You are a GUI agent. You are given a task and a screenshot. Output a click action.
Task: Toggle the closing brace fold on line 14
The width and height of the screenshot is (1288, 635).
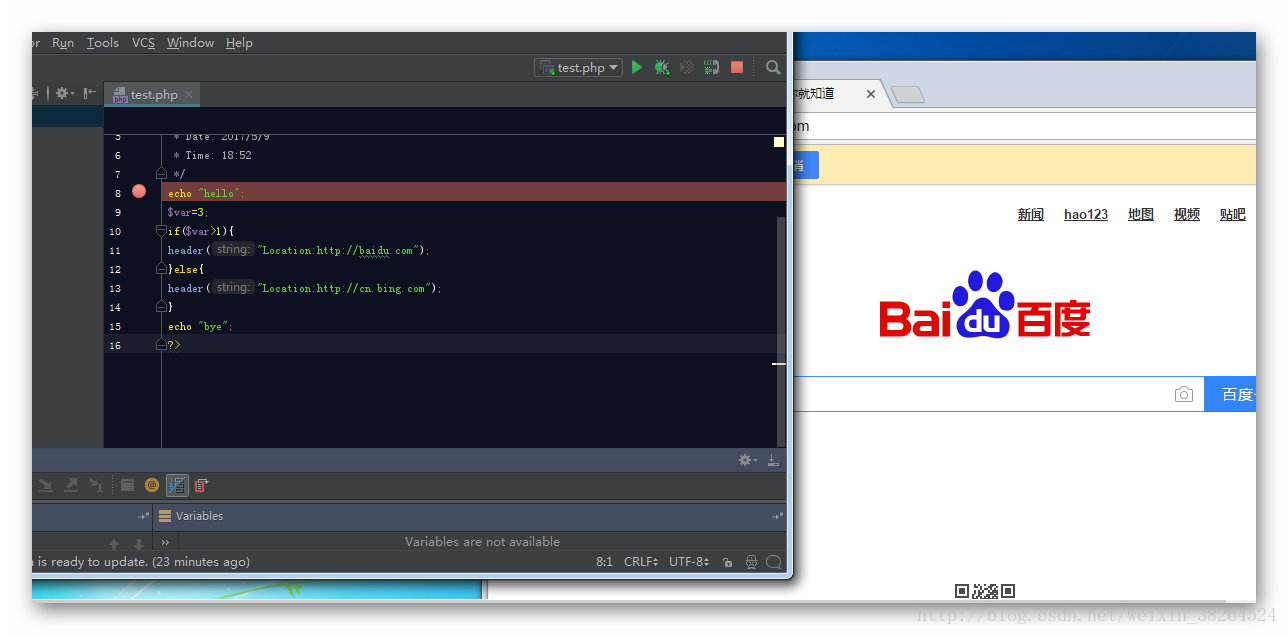(161, 306)
